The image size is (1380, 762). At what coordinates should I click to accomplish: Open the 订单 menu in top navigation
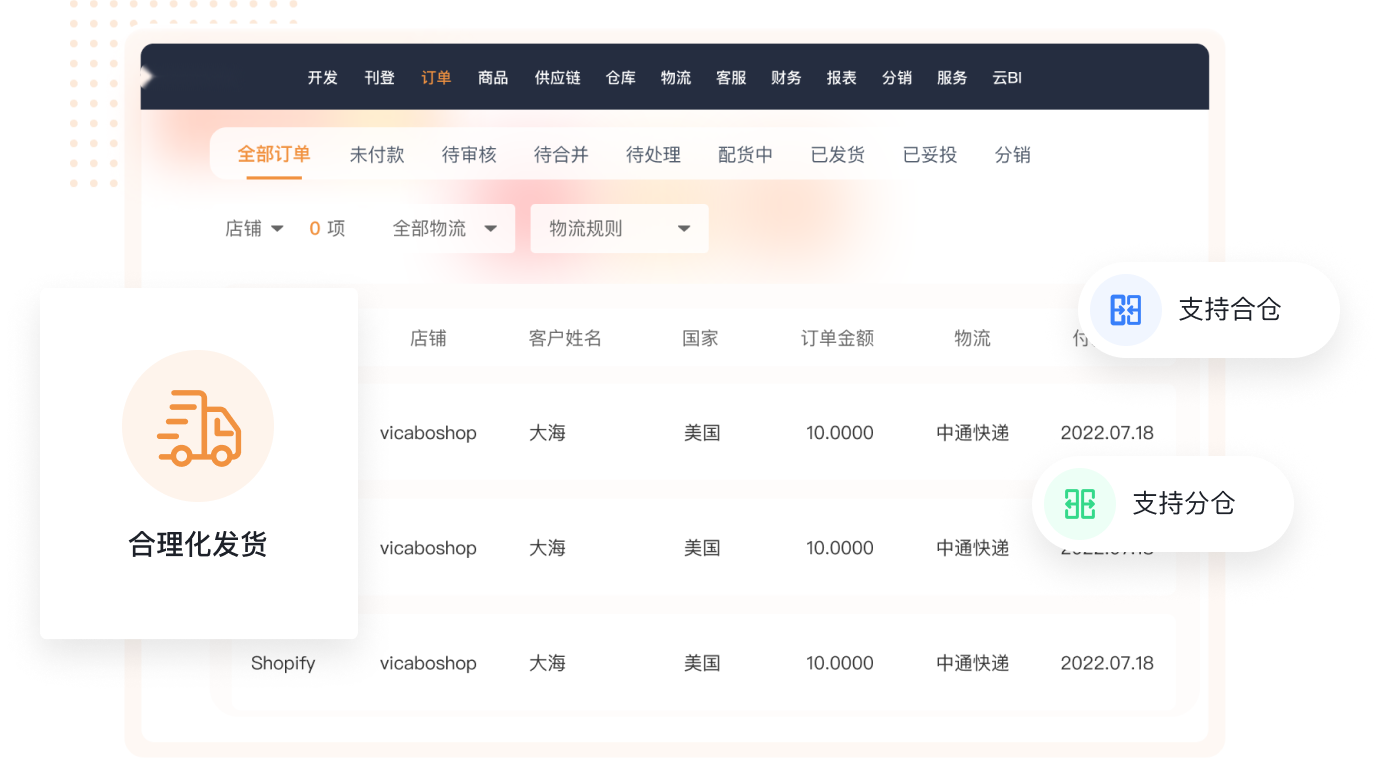click(436, 78)
